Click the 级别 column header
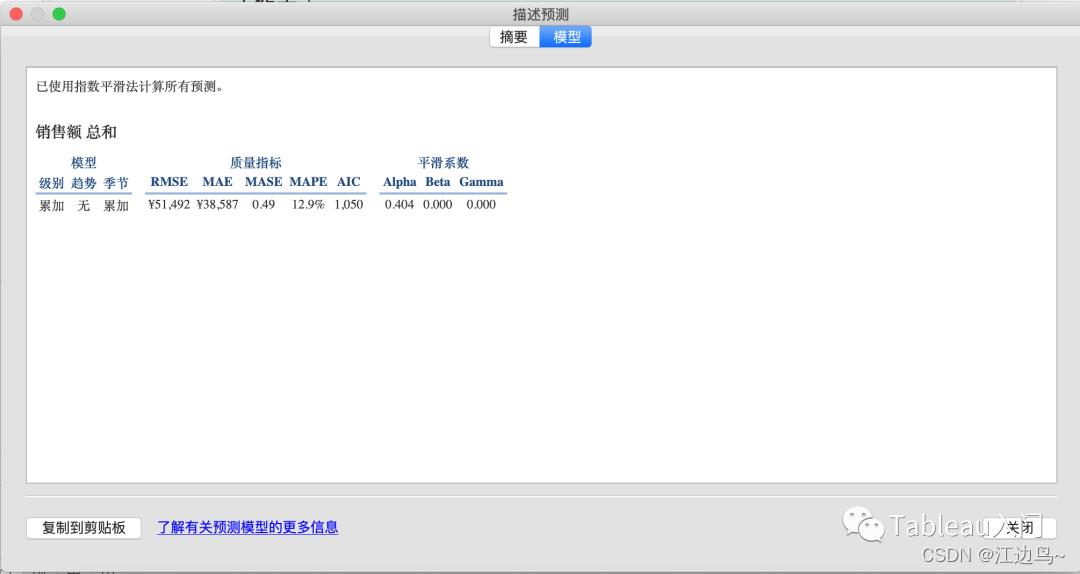1080x574 pixels. click(x=51, y=183)
